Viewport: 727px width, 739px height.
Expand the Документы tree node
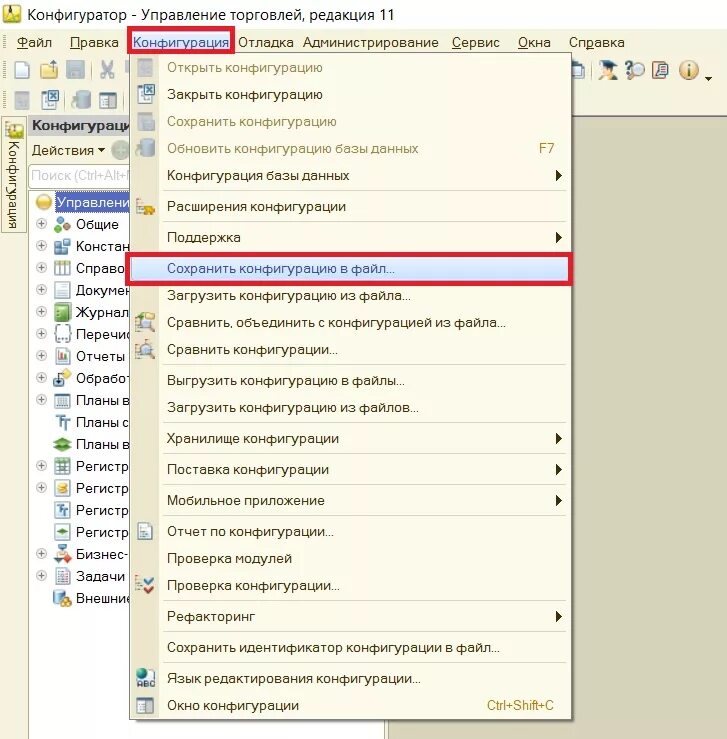click(41, 289)
